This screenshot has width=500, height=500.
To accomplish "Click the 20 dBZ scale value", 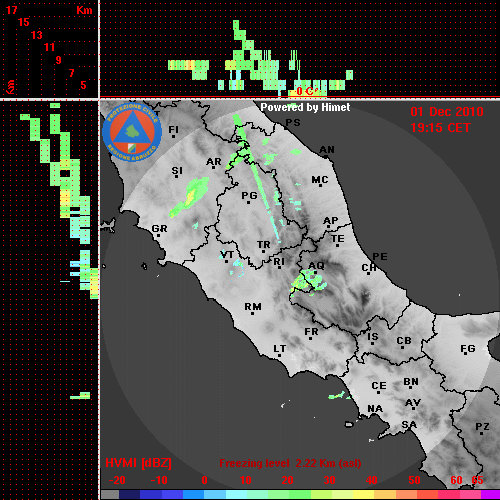I will click(x=287, y=480).
